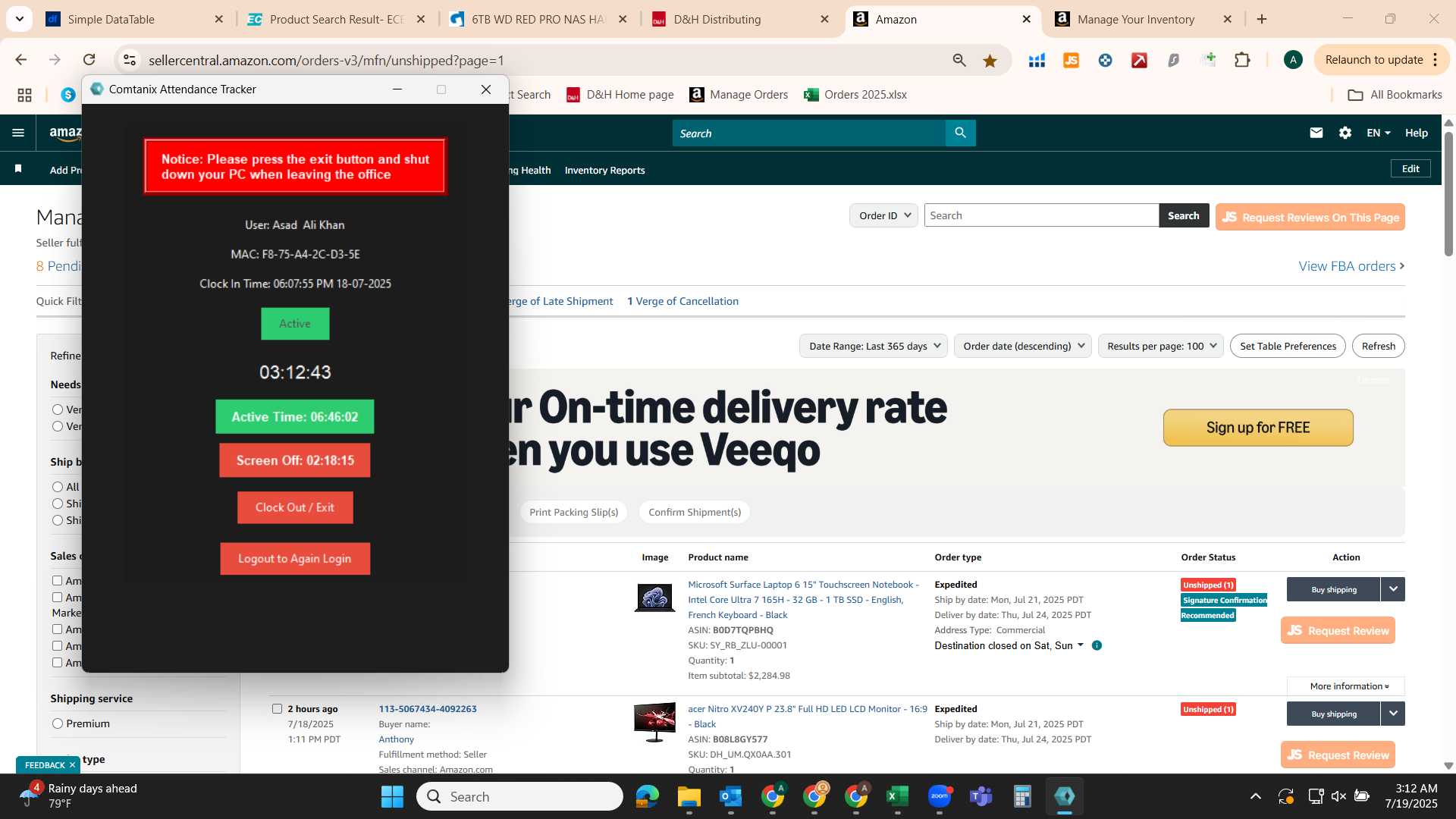Click the bookmark flag icon in Amazon nav
The image size is (1456, 819).
[x=18, y=168]
